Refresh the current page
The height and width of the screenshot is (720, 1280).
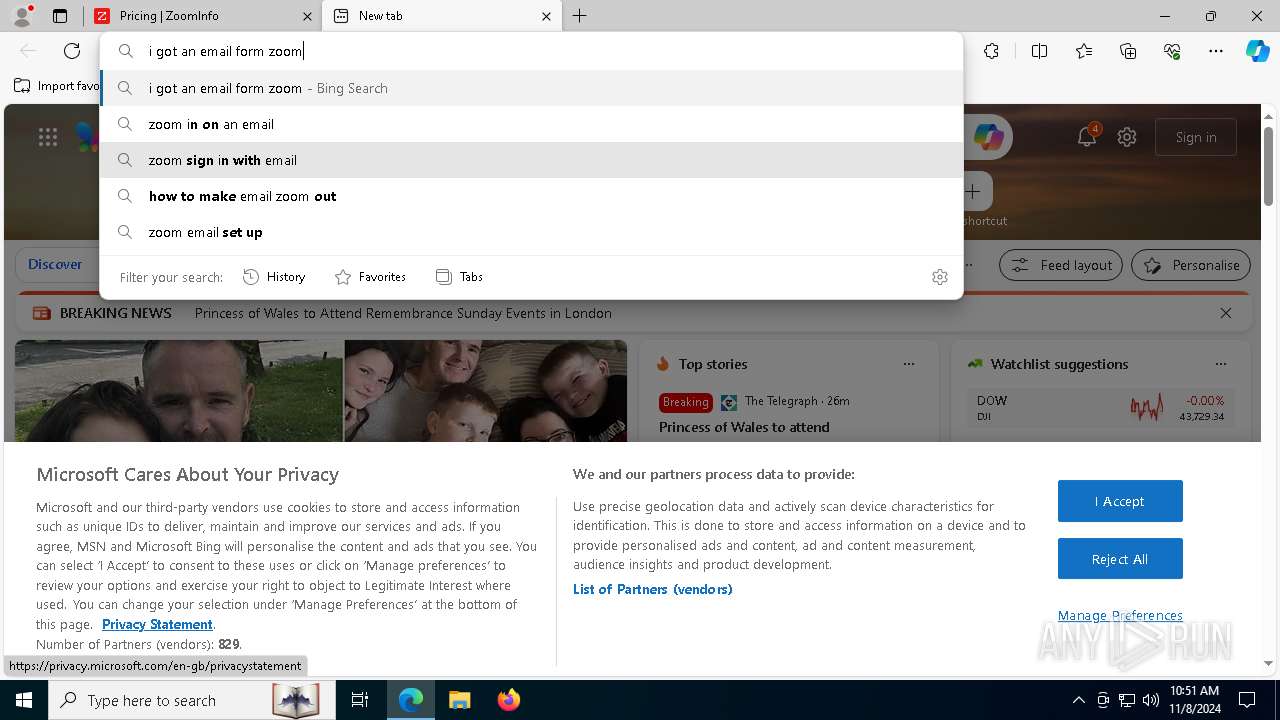pyautogui.click(x=72, y=51)
